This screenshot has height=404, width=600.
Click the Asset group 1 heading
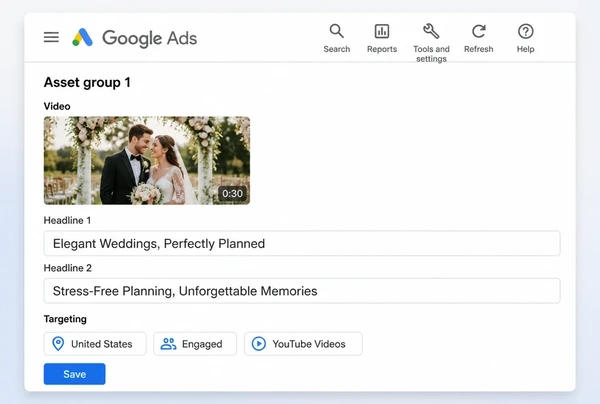[87, 82]
